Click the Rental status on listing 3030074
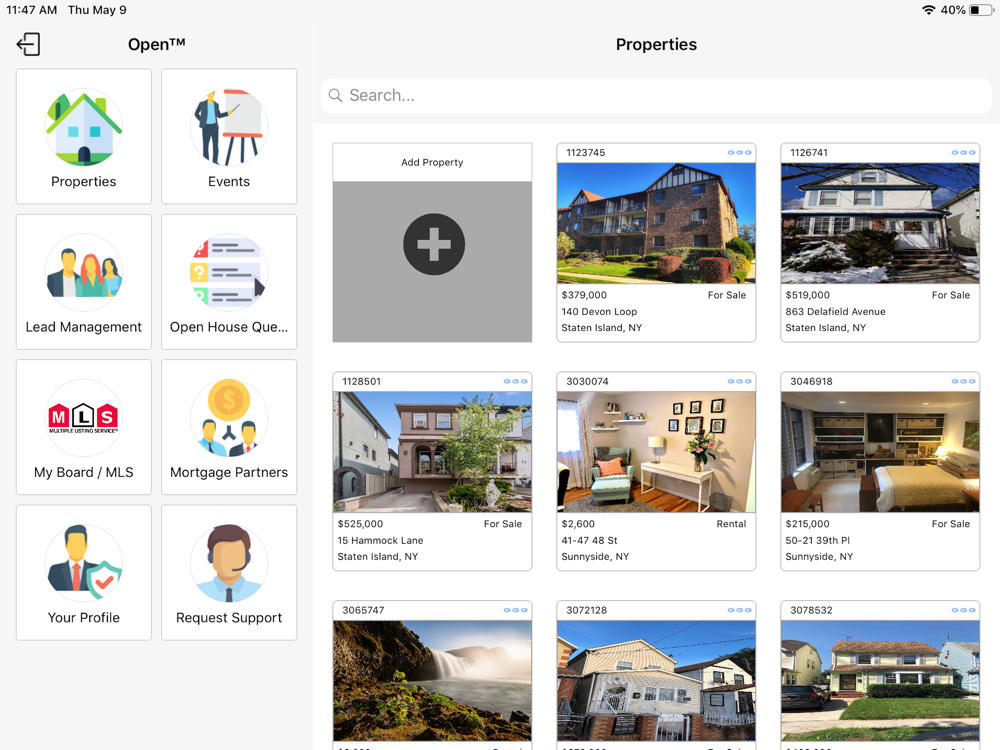Image resolution: width=1000 pixels, height=750 pixels. [x=731, y=524]
